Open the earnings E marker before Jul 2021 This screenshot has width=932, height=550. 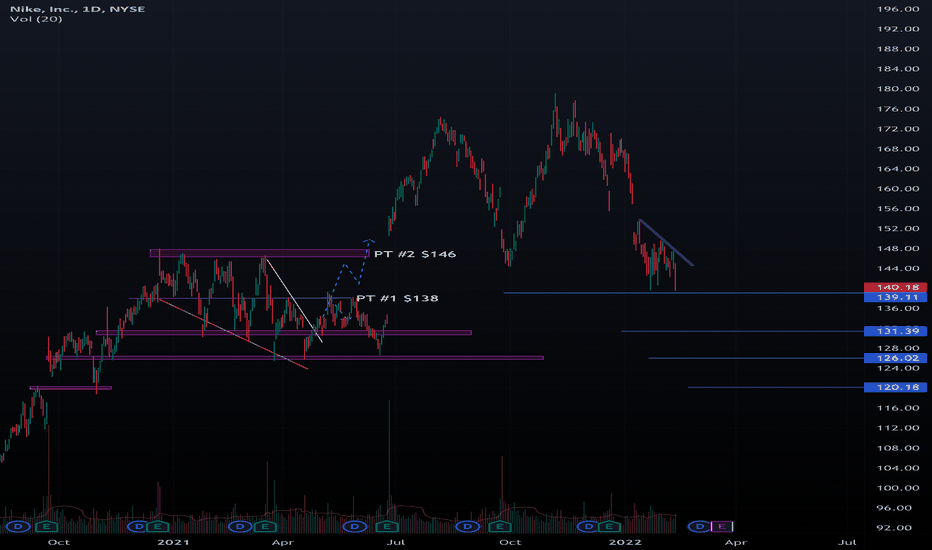[387, 527]
